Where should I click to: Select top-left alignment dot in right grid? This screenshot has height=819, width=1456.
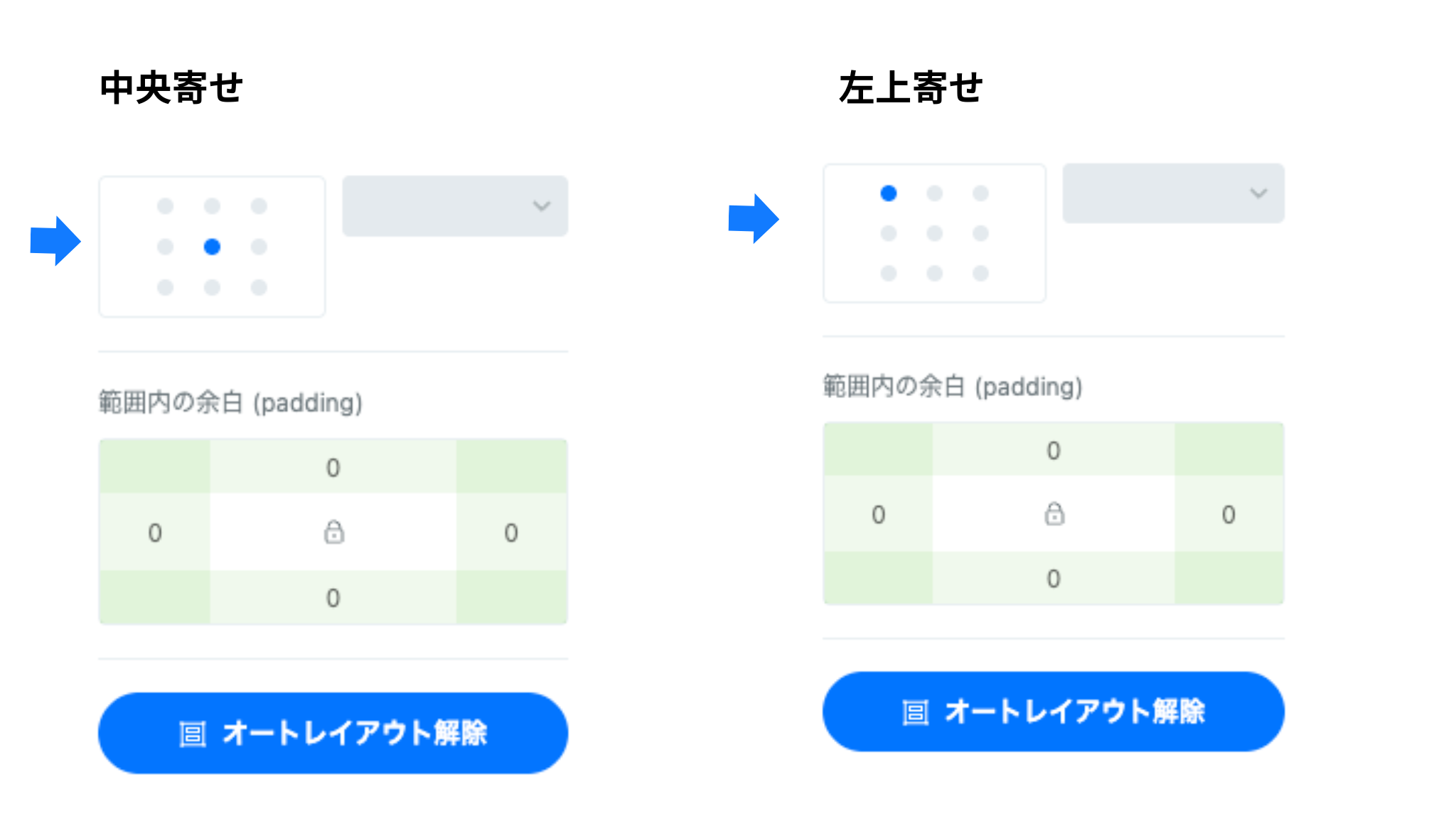888,193
